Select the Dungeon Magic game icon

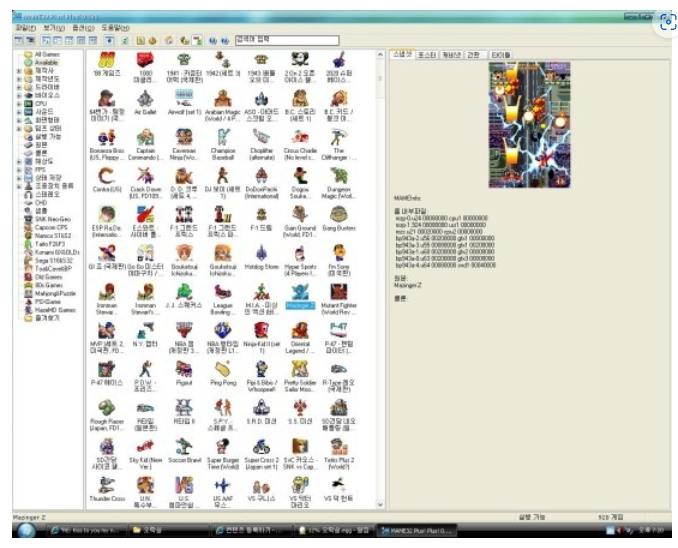[339, 183]
